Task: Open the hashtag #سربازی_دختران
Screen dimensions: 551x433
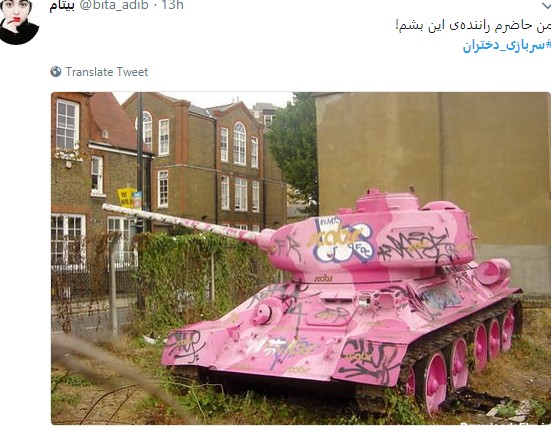Action: [507, 46]
